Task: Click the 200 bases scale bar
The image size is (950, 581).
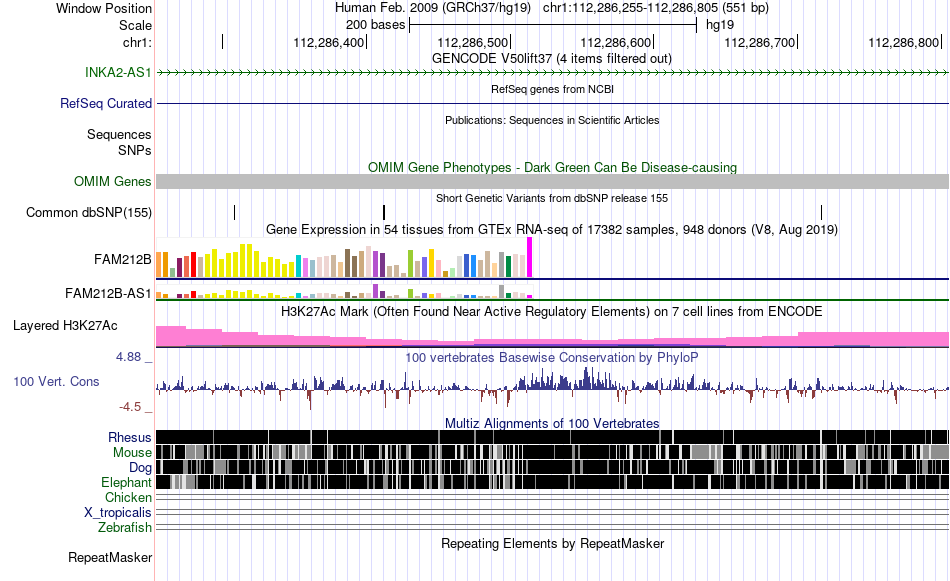Action: click(x=553, y=25)
